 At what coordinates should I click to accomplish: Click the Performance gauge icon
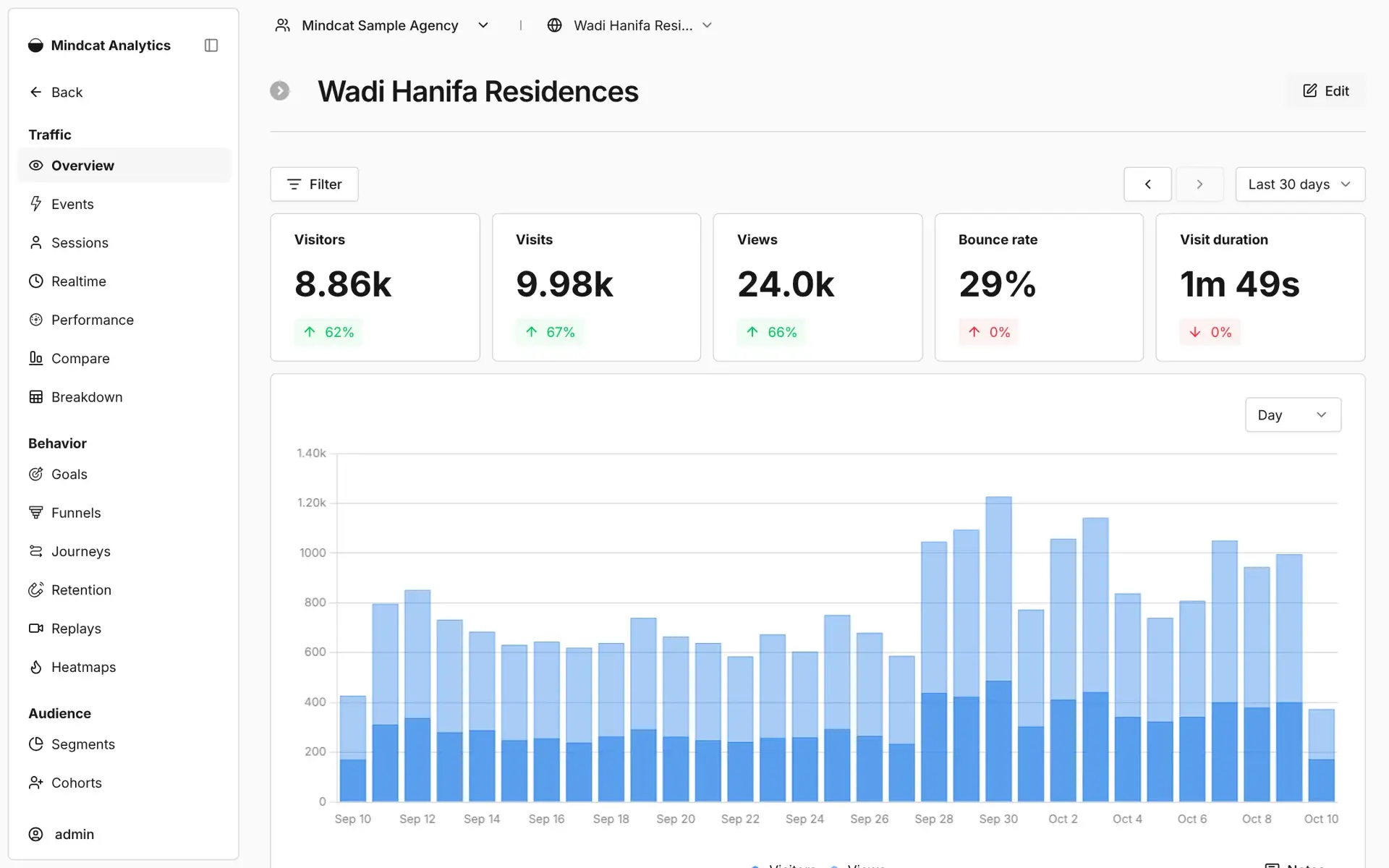click(x=35, y=320)
